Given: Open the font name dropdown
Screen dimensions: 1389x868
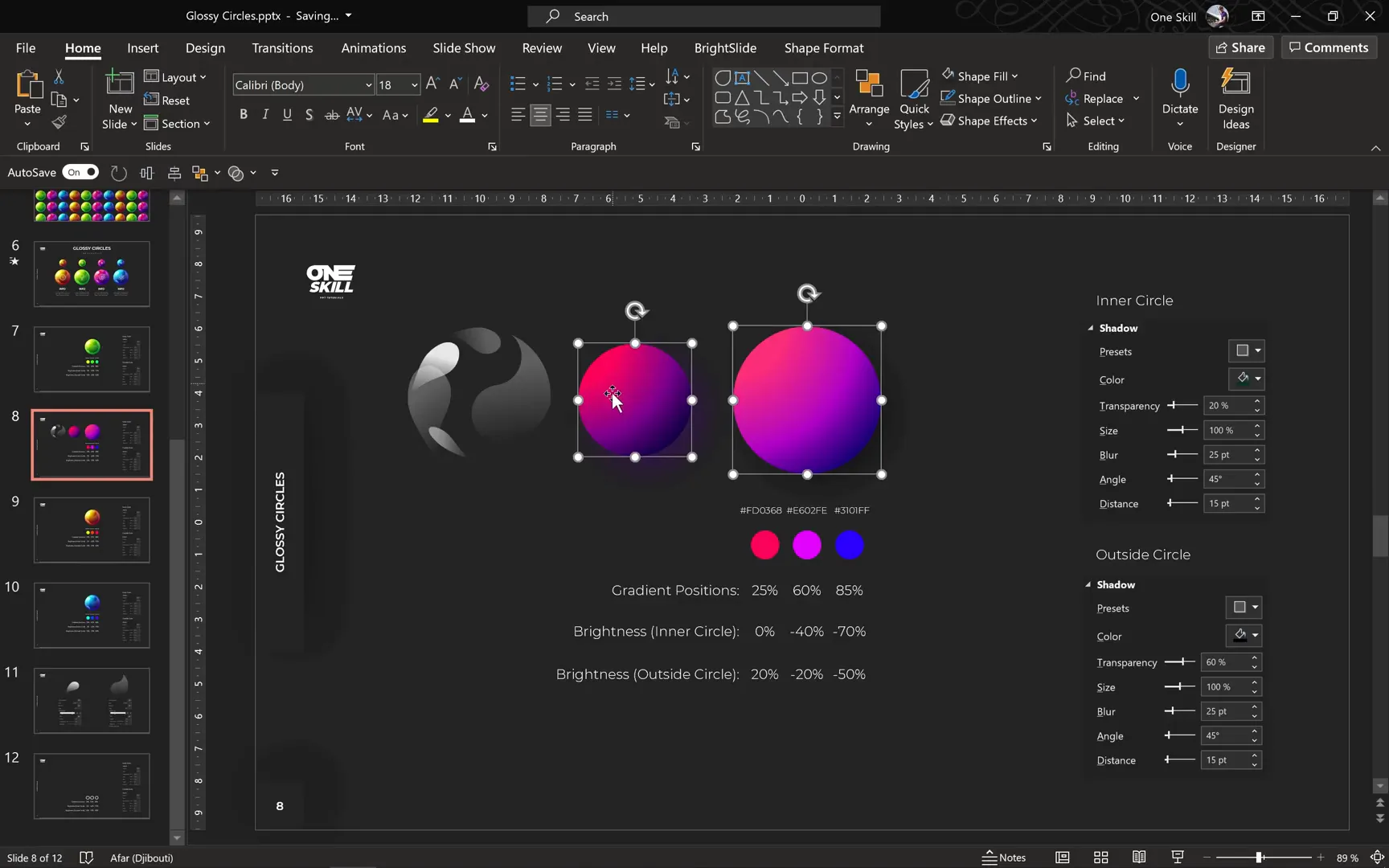Looking at the screenshot, I should pyautogui.click(x=368, y=84).
